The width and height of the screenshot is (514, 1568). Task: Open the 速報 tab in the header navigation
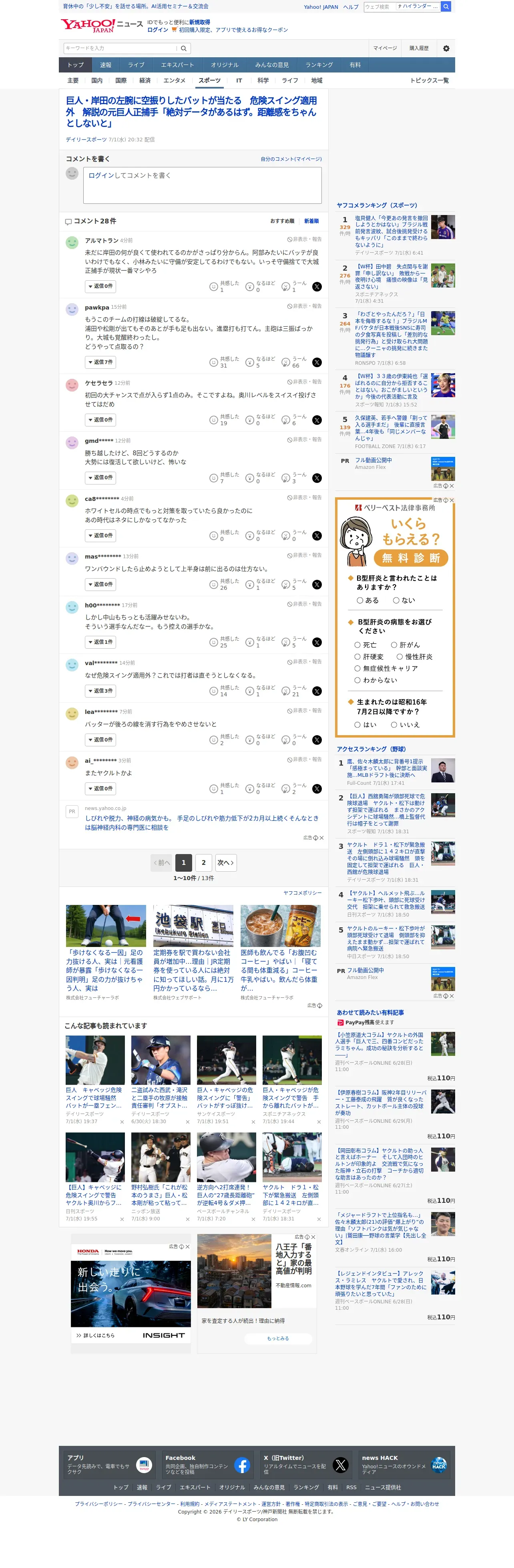coord(106,65)
